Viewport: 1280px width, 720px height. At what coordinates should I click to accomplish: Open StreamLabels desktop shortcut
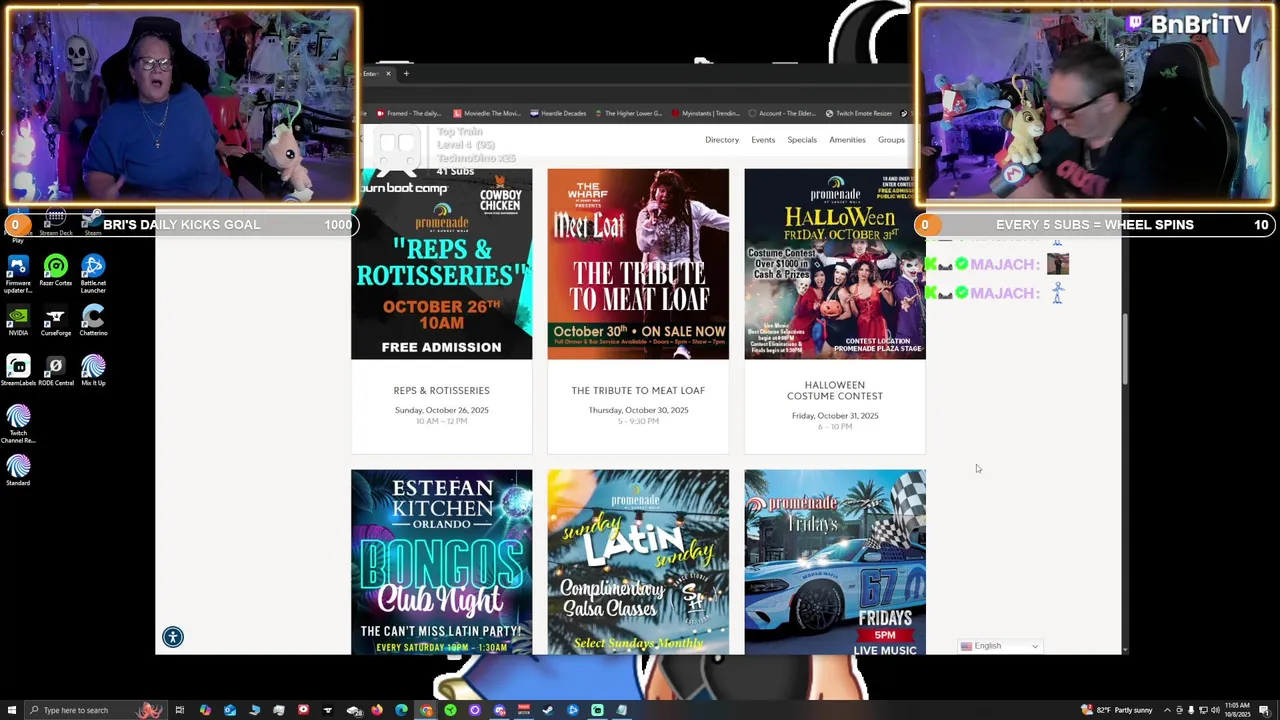(18, 370)
